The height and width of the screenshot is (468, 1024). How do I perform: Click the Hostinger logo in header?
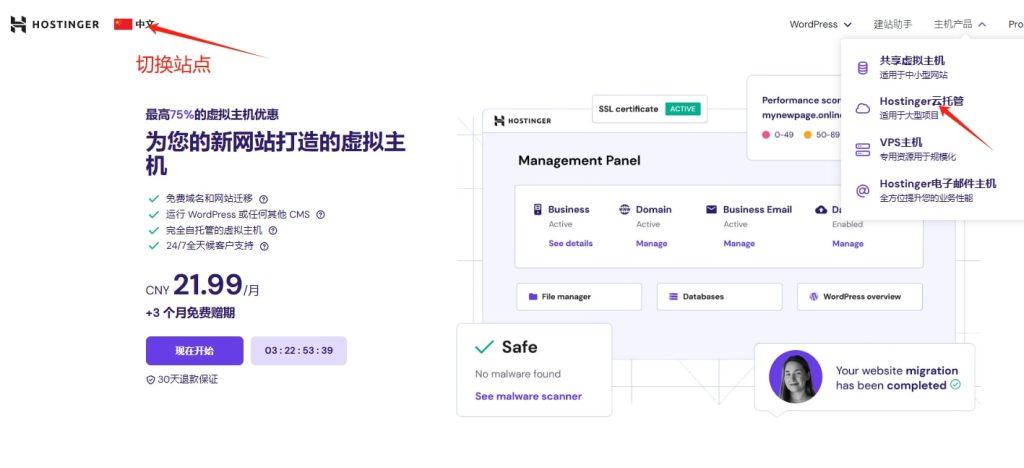click(55, 24)
